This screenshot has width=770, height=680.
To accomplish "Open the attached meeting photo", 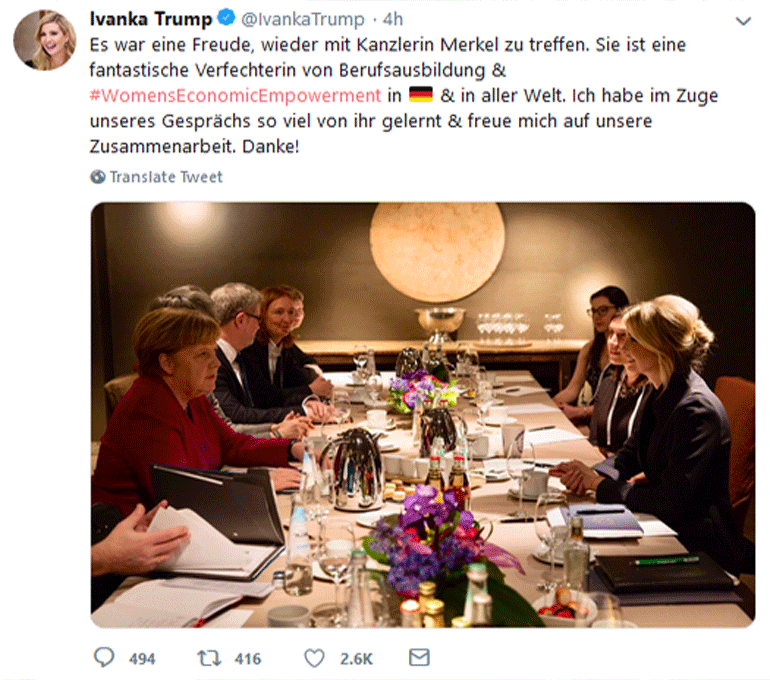I will [423, 414].
